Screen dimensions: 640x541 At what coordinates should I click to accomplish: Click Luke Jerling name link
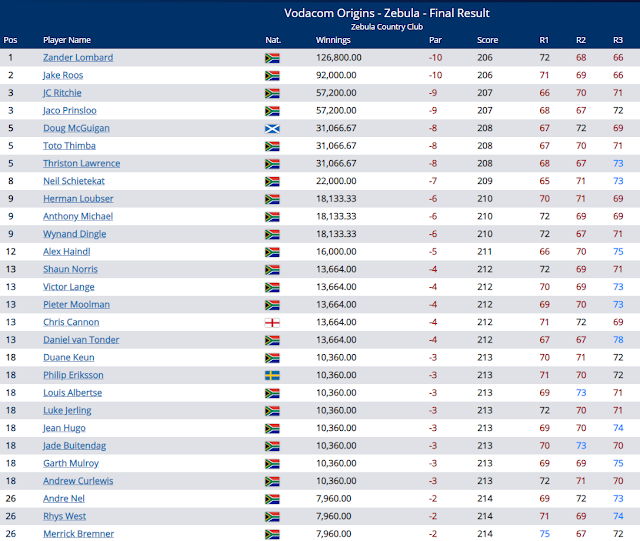click(x=67, y=410)
